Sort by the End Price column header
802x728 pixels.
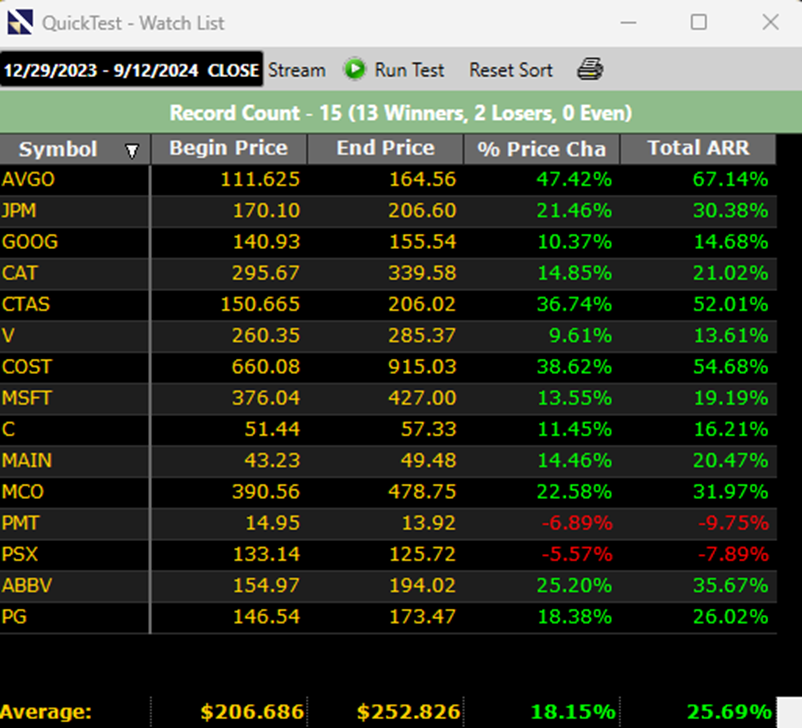(x=385, y=149)
